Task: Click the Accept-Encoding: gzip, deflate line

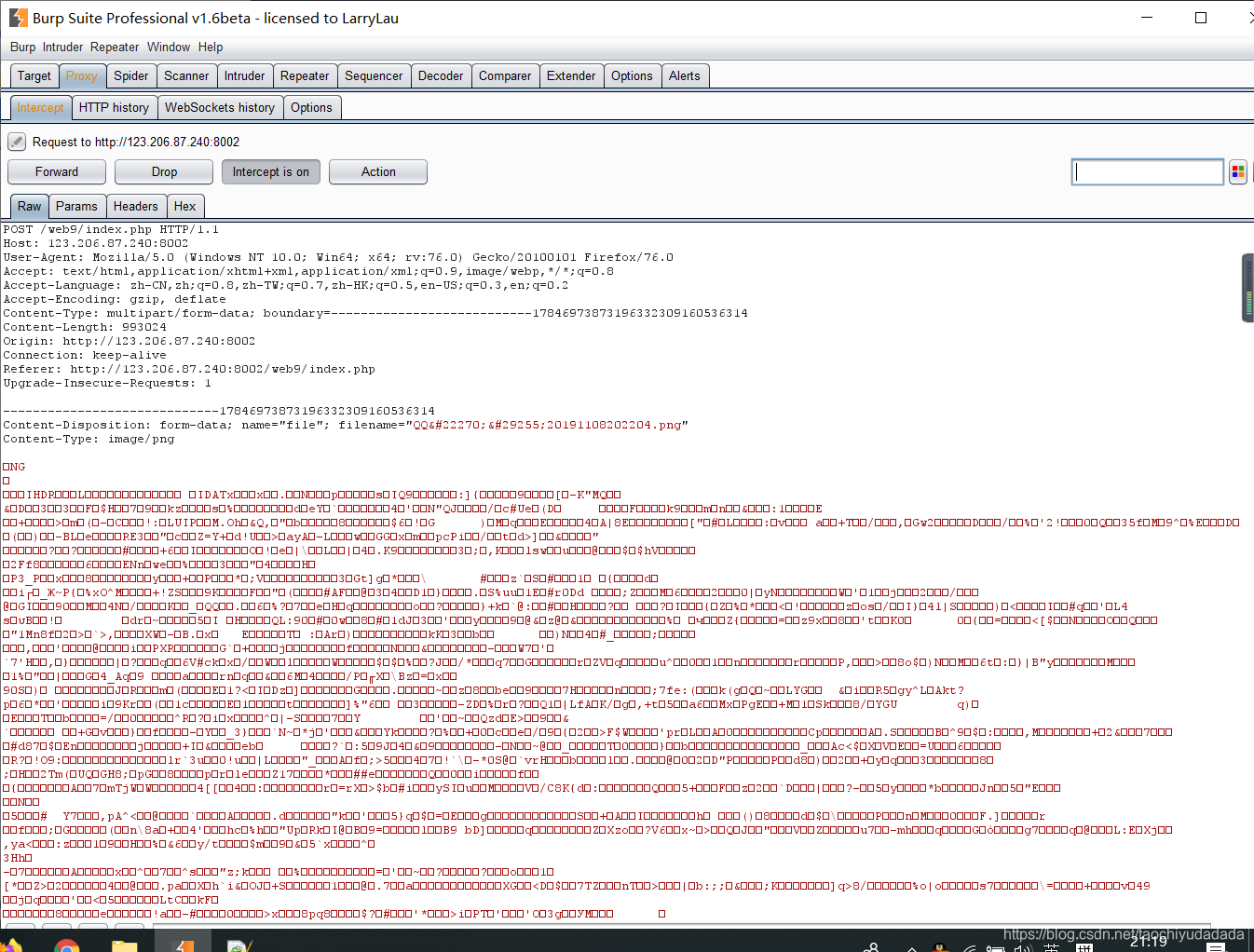Action: [115, 299]
